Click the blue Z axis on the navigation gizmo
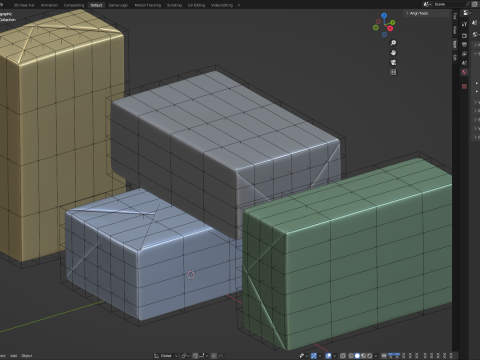 coord(384,16)
